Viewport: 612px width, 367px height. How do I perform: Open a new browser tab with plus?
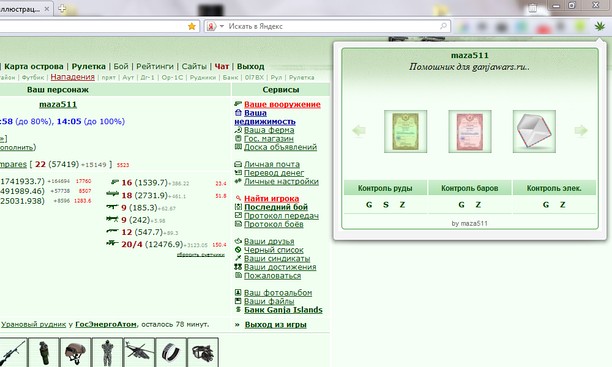pos(62,9)
